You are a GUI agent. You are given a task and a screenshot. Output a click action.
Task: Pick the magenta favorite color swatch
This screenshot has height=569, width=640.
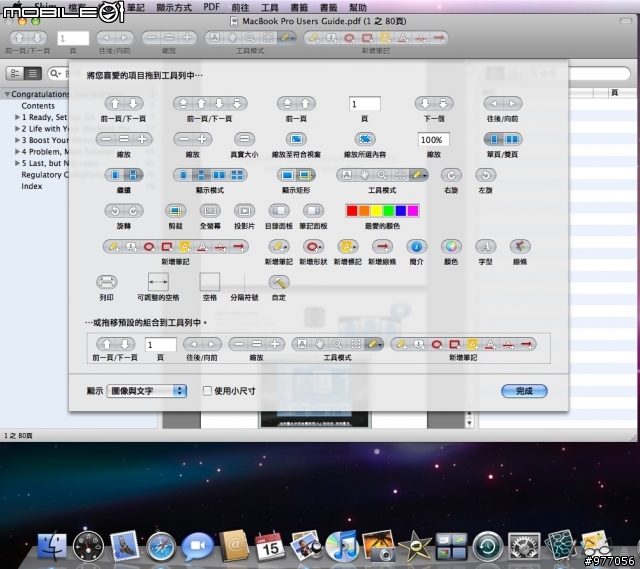click(x=413, y=211)
